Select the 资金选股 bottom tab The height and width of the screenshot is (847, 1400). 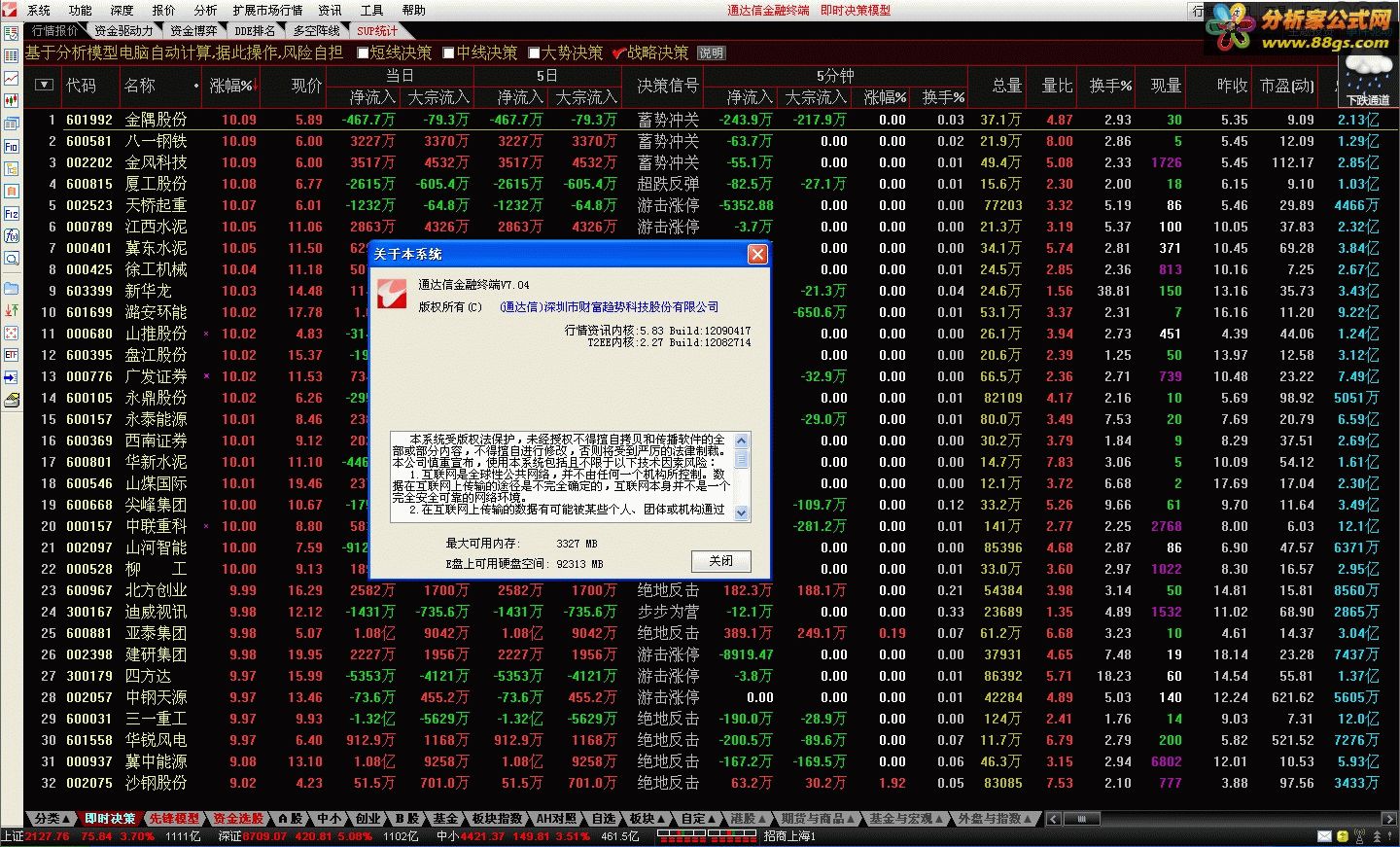238,819
